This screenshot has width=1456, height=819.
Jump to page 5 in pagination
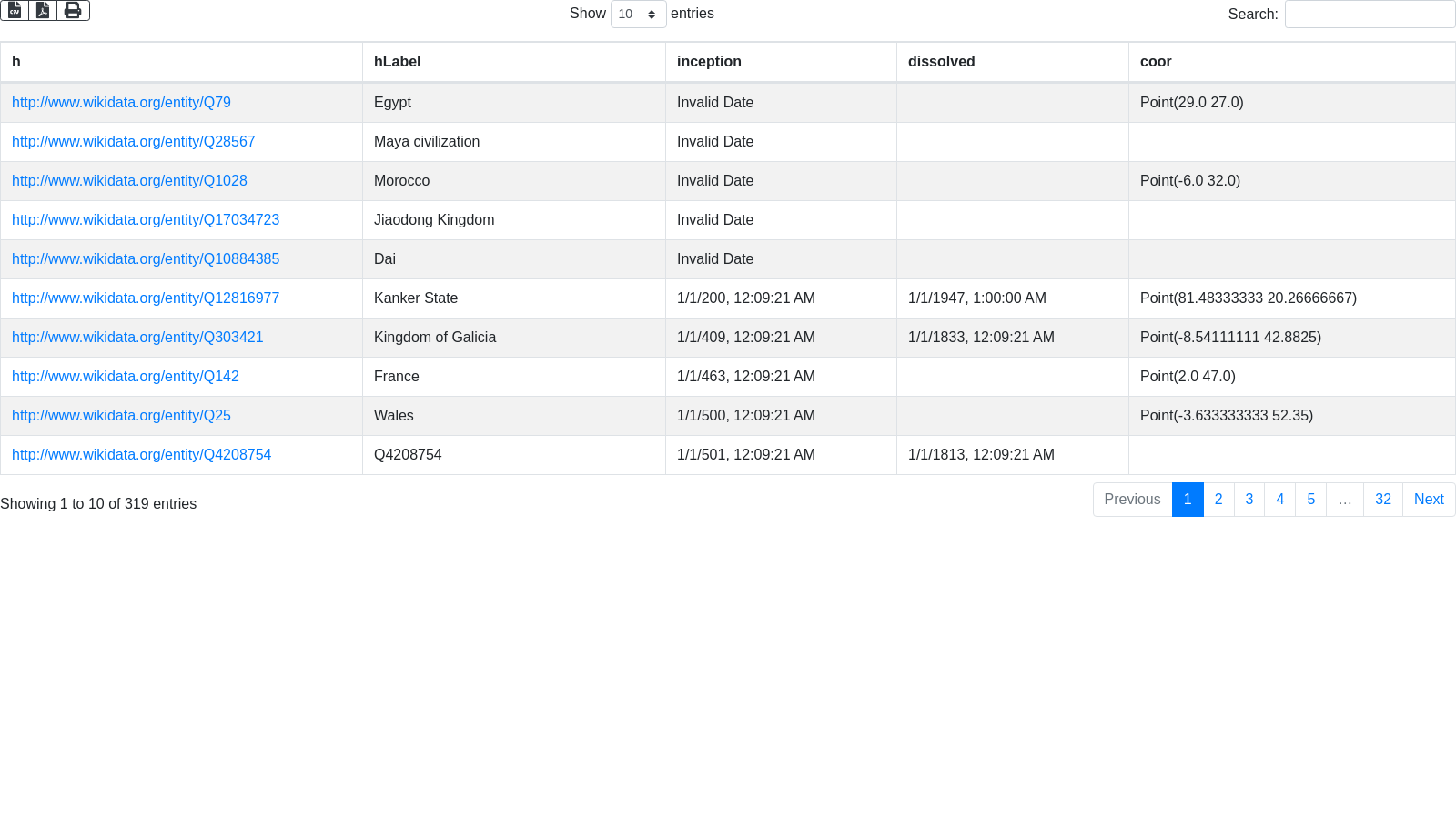(x=1310, y=500)
